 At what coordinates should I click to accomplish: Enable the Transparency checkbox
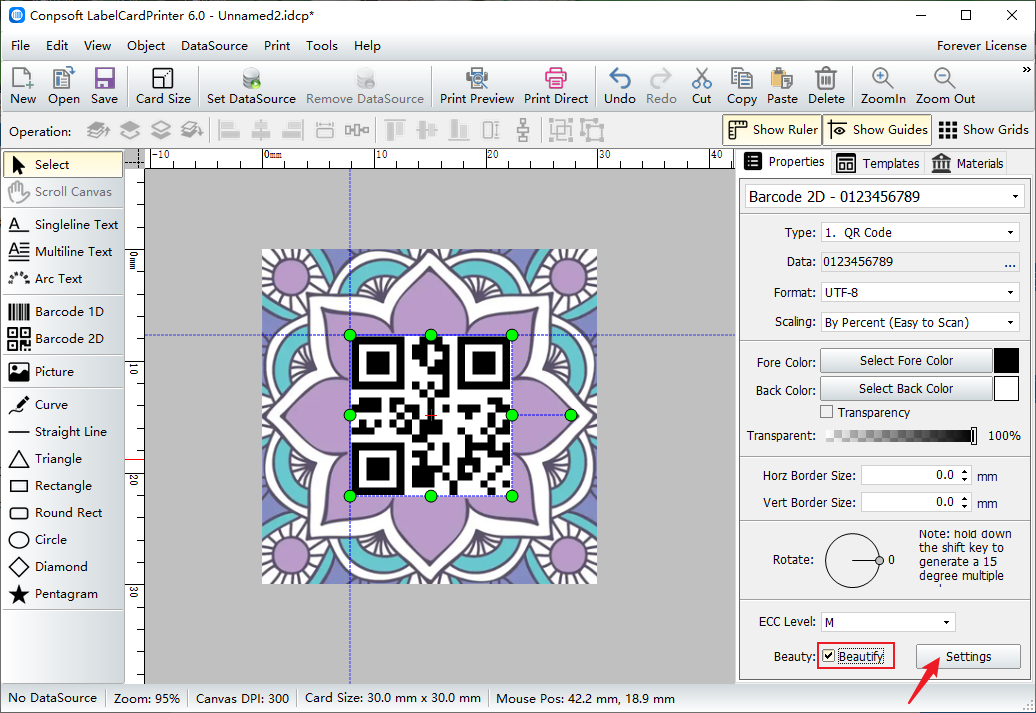827,412
